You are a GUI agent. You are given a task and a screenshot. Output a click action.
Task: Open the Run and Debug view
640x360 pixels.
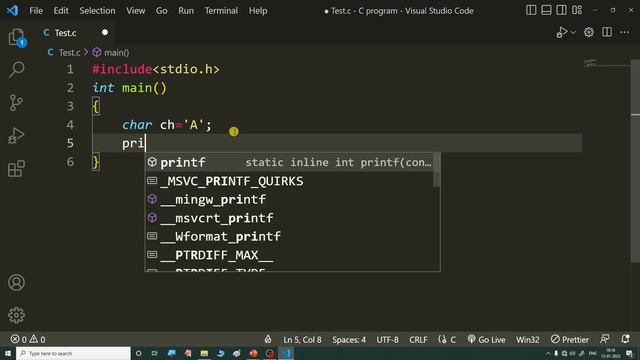click(x=16, y=136)
